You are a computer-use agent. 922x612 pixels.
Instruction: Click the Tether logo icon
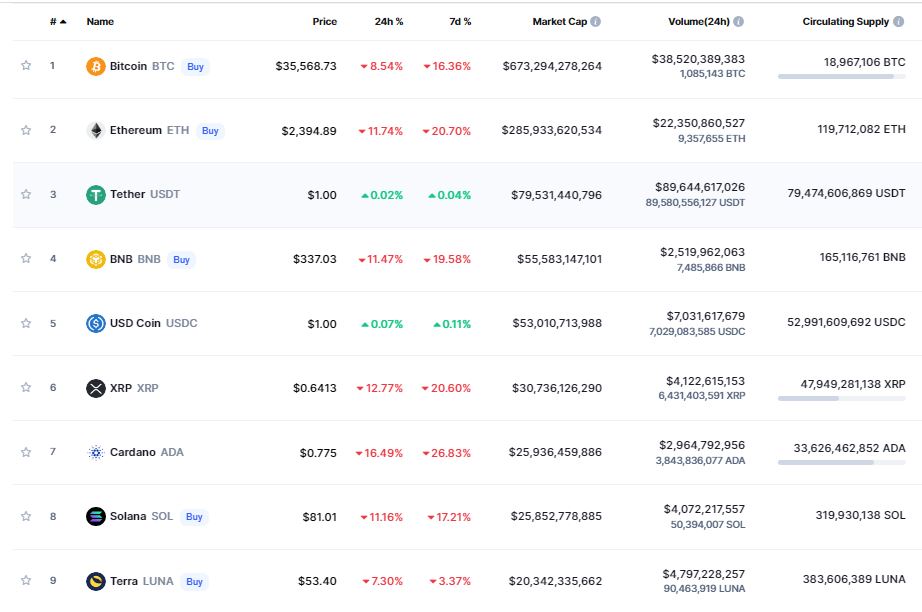pyautogui.click(x=96, y=195)
